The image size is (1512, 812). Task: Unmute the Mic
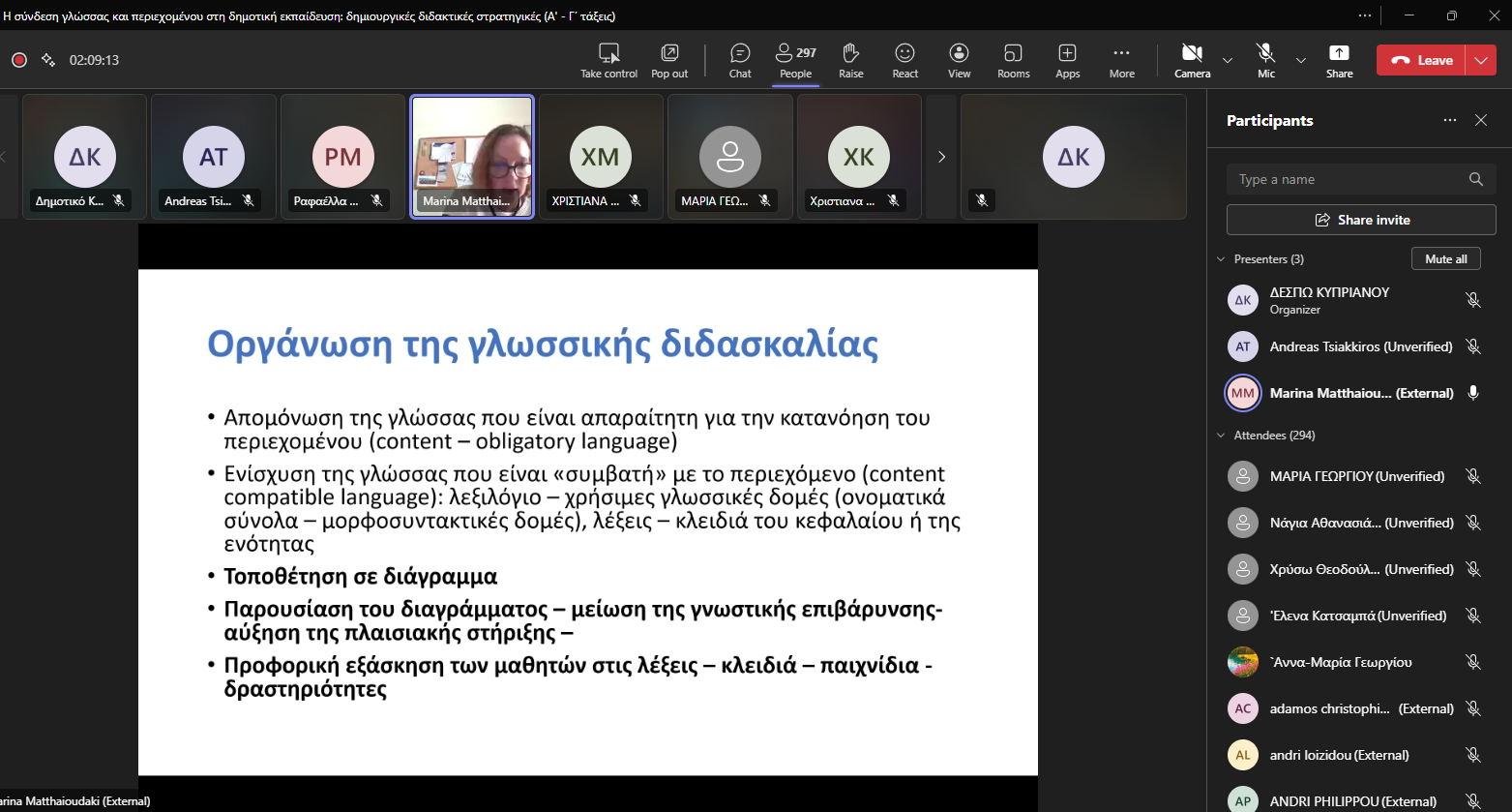[x=1265, y=60]
